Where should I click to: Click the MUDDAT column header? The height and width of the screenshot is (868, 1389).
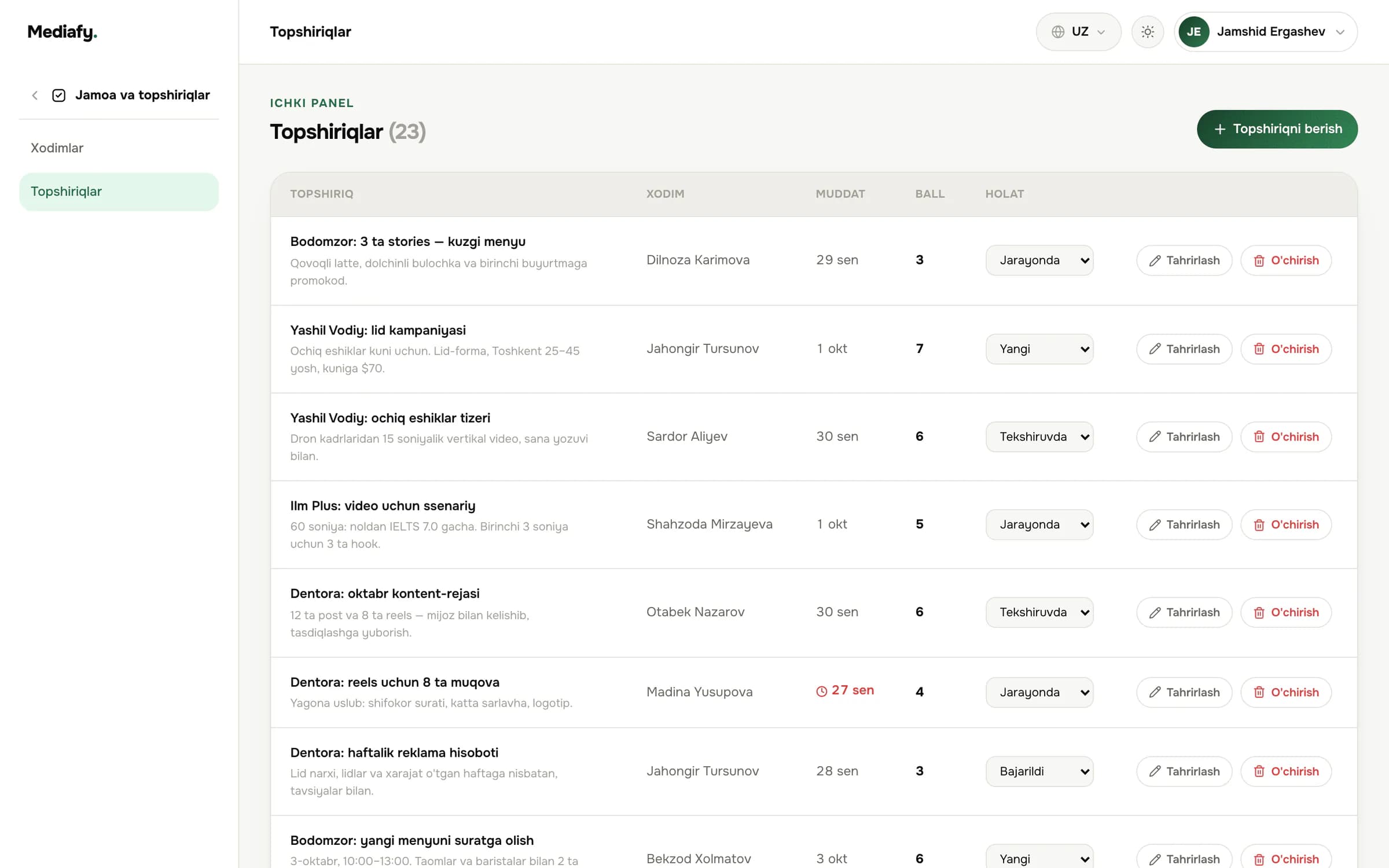pos(840,194)
